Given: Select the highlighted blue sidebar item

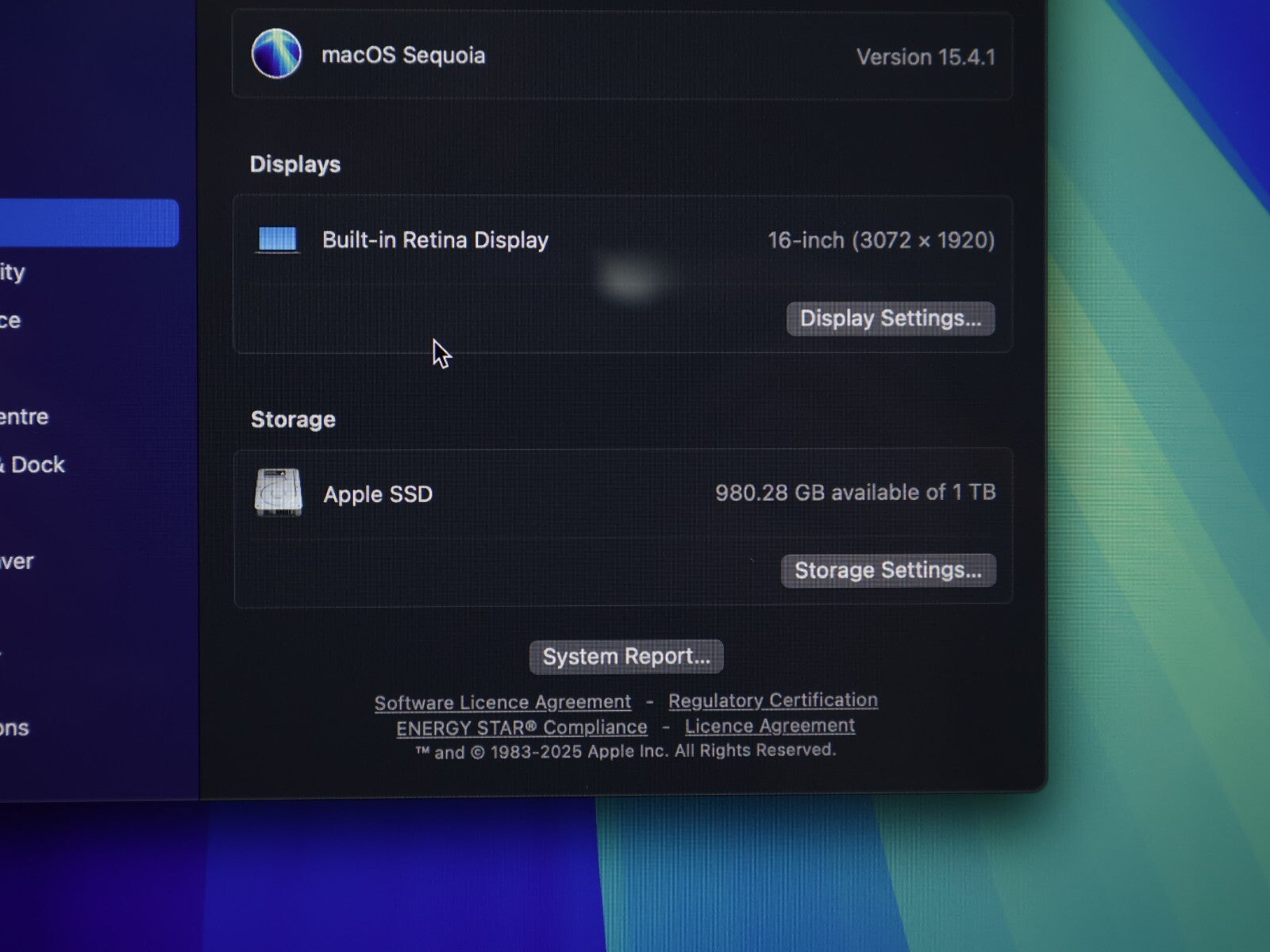Looking at the screenshot, I should tap(89, 223).
